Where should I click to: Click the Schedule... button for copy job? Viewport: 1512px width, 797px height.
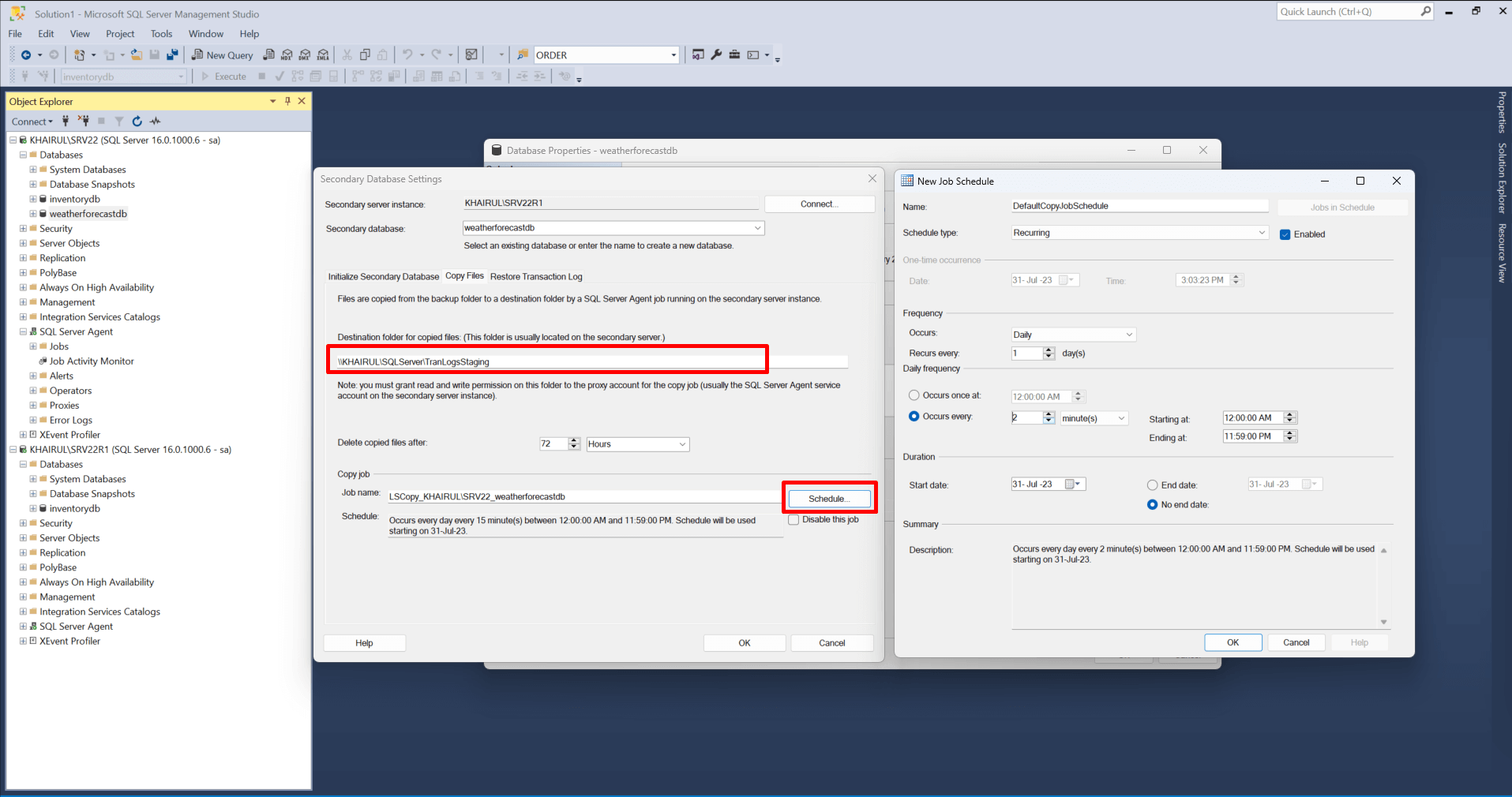point(829,499)
